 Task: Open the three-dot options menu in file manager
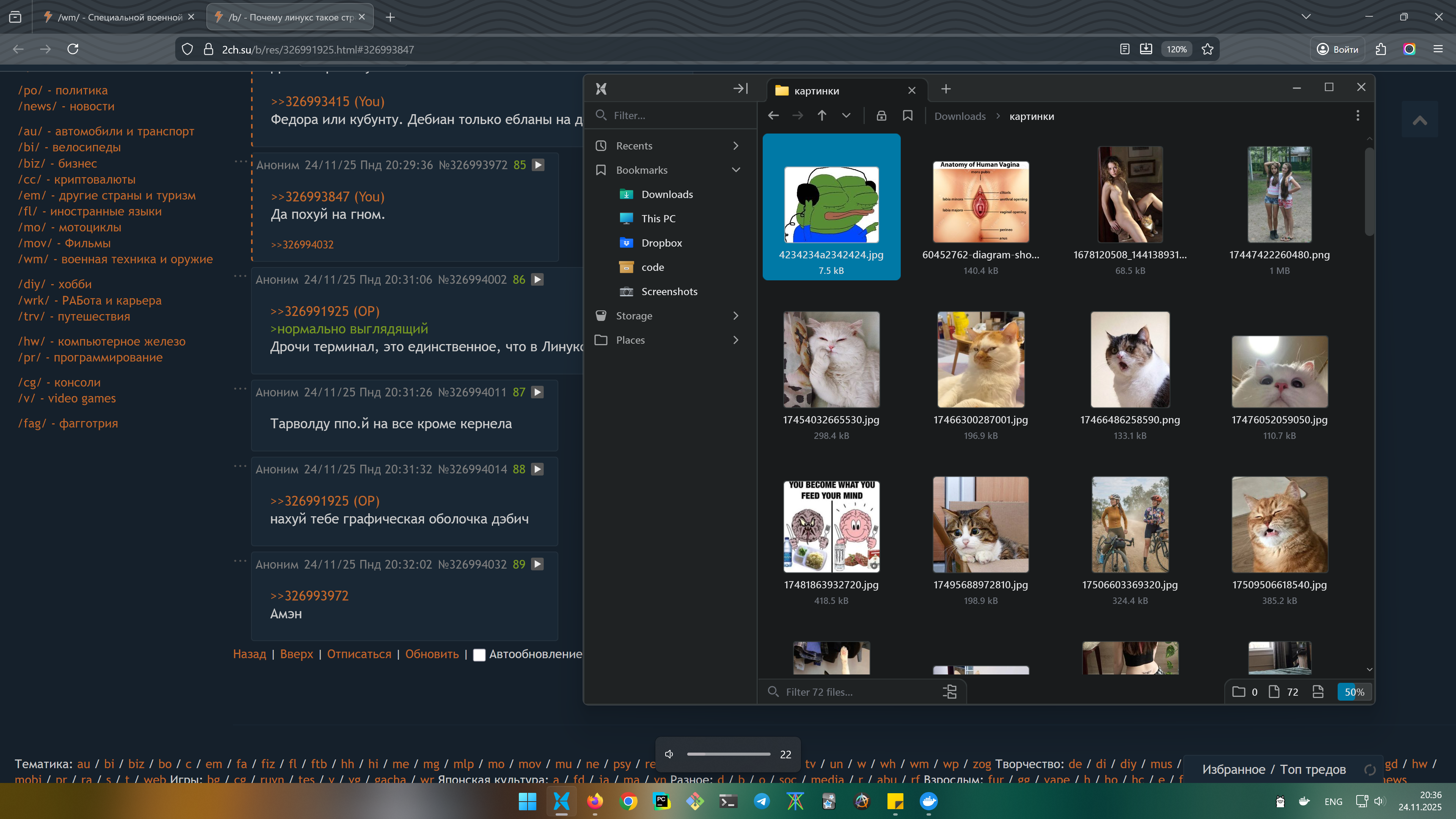tap(1358, 116)
